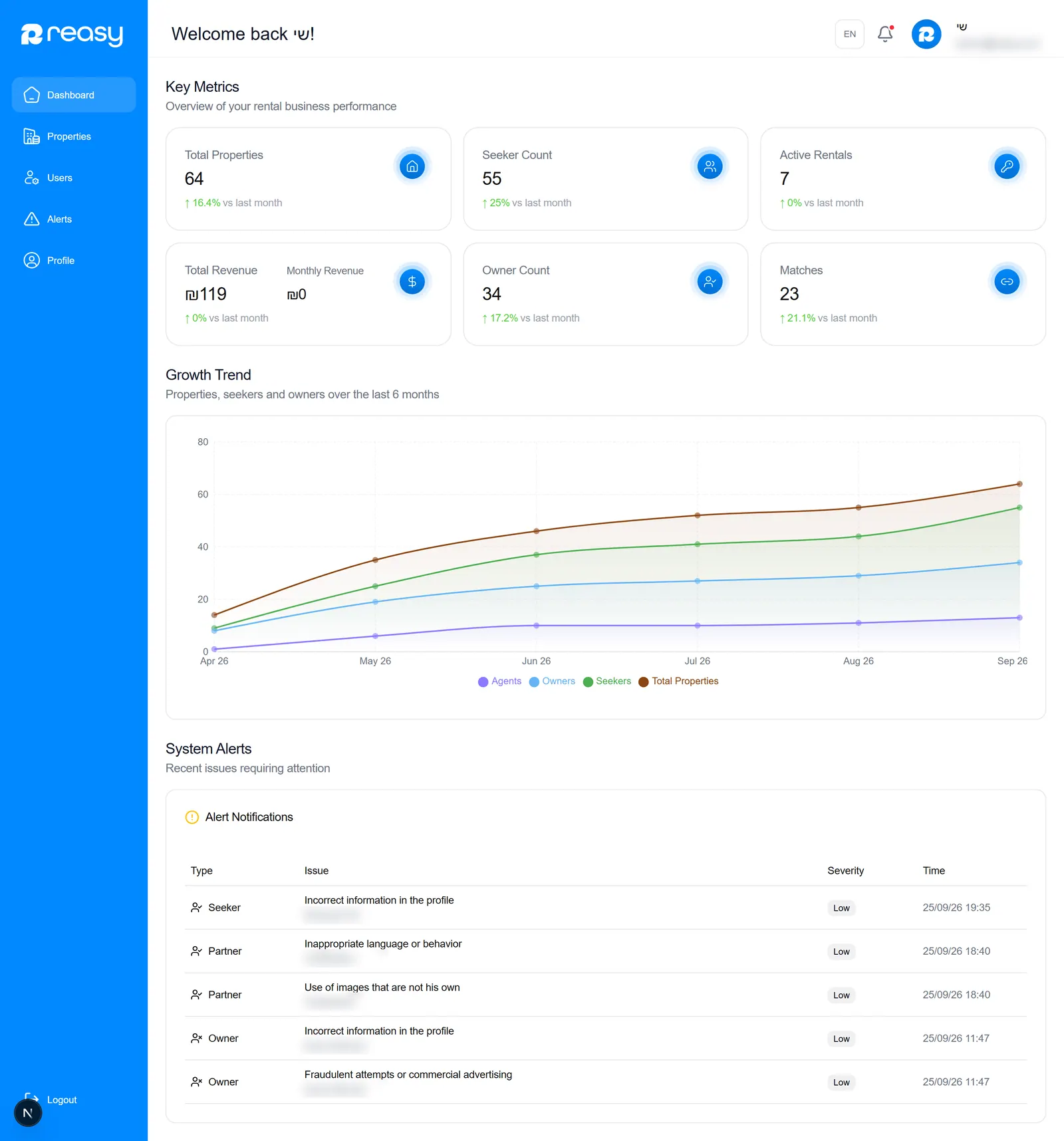Image resolution: width=1064 pixels, height=1141 pixels.
Task: Click the reasy logo in sidebar
Action: tap(72, 35)
